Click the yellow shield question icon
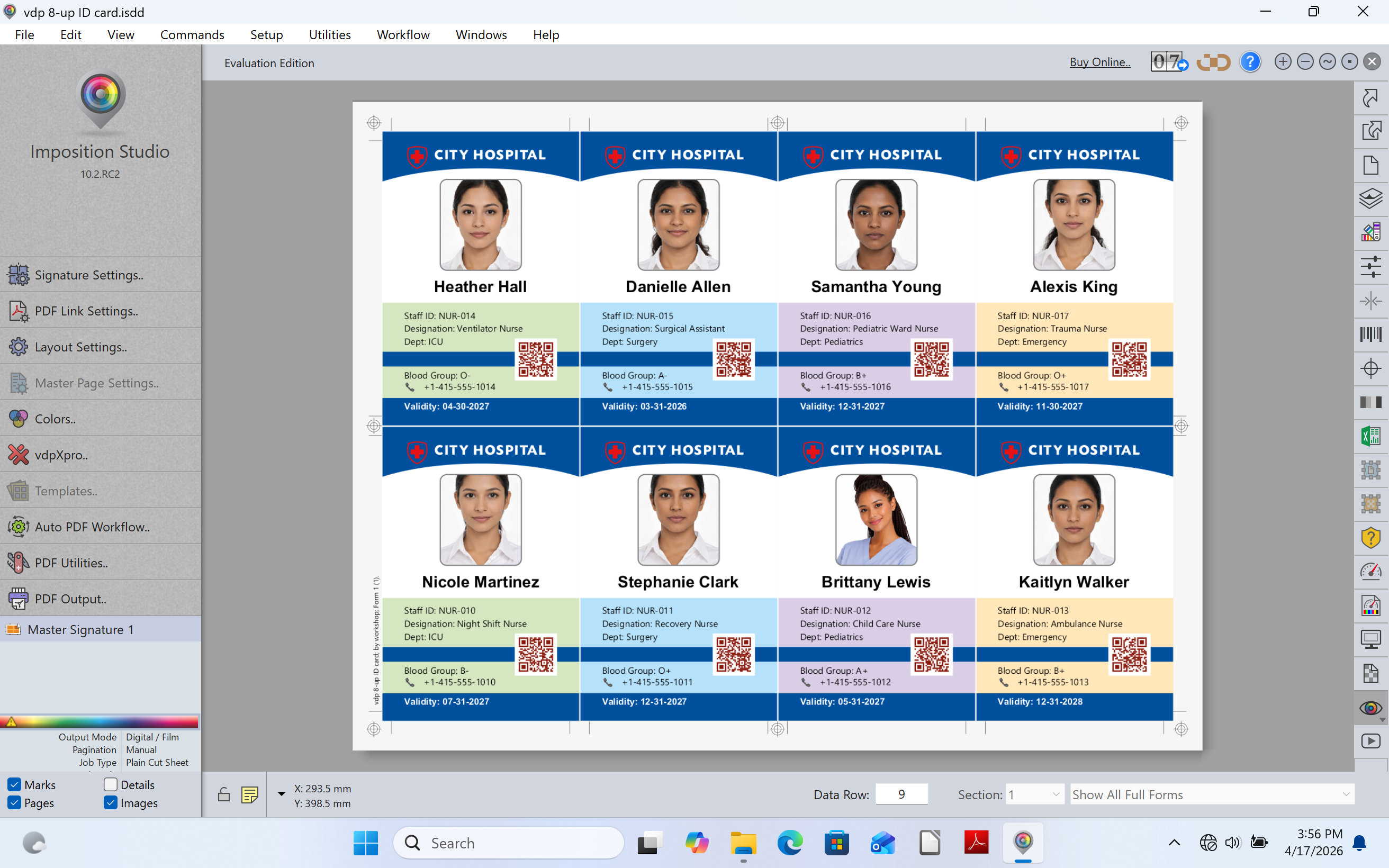1389x868 pixels. click(1370, 538)
